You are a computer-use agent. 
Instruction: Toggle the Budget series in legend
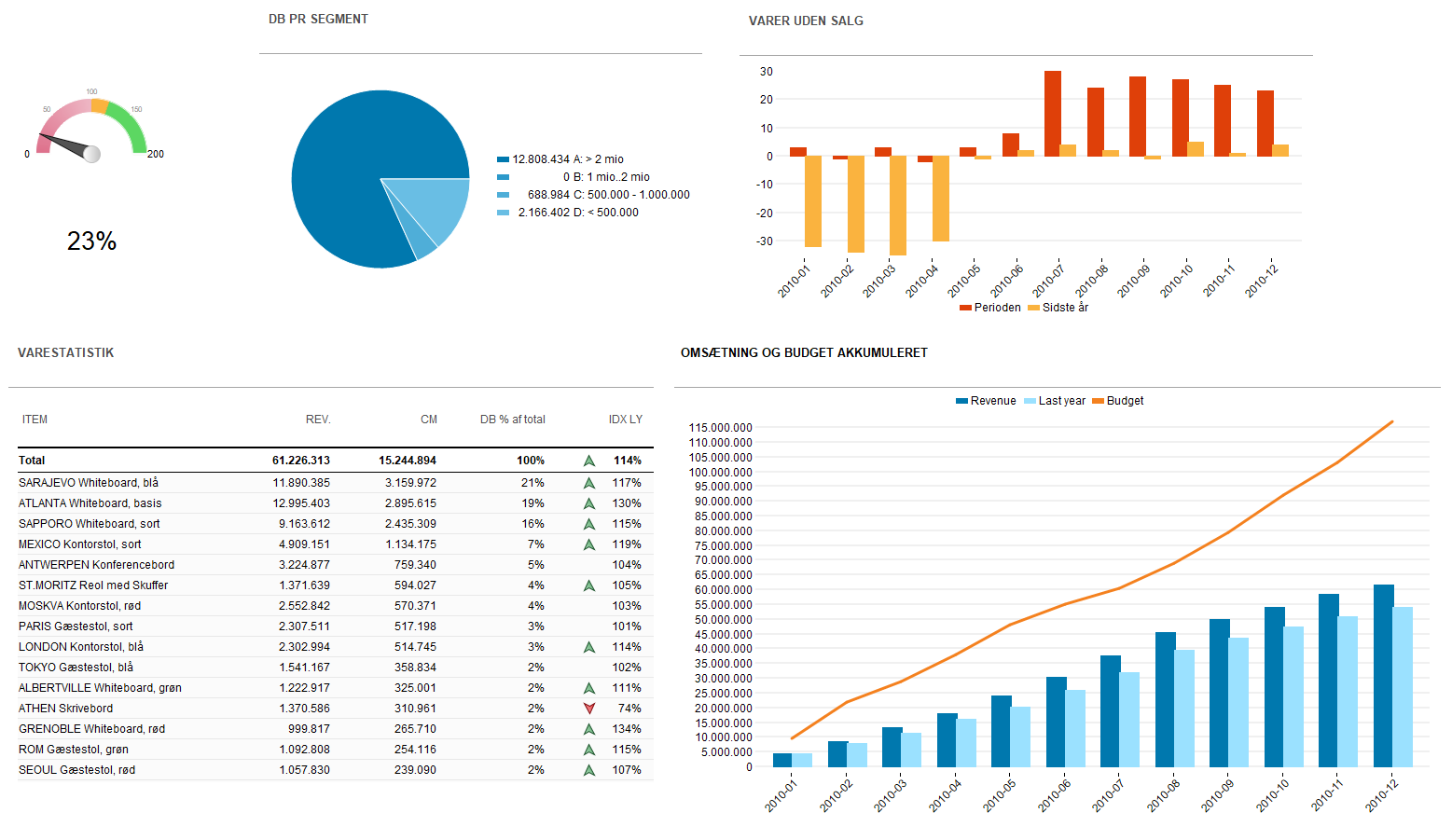(x=1118, y=401)
